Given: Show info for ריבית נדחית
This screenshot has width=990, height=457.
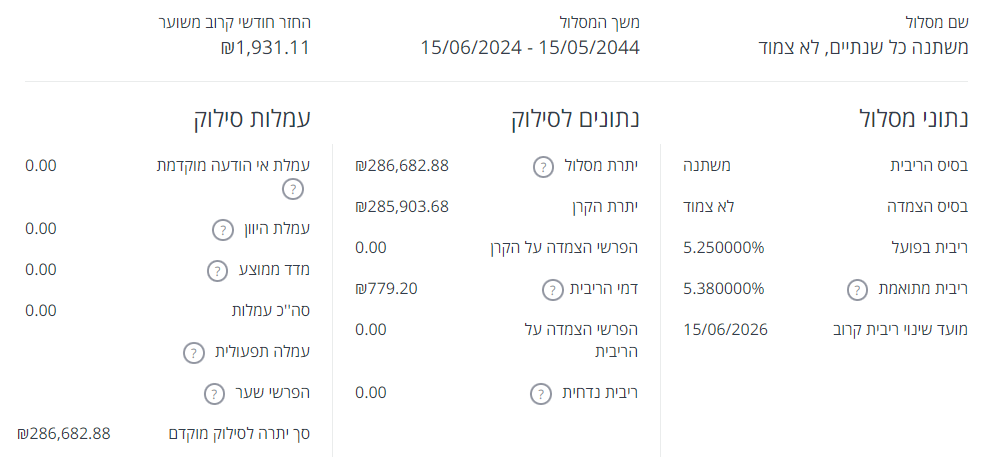Looking at the screenshot, I should (542, 393).
